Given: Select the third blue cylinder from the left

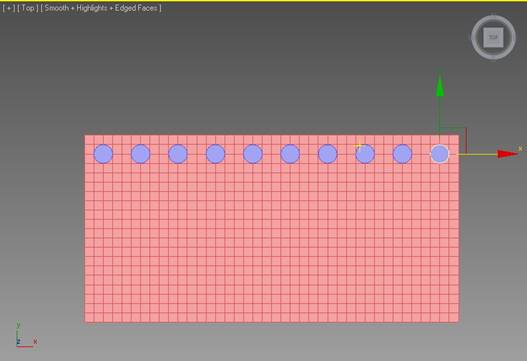Looking at the screenshot, I should (x=178, y=154).
